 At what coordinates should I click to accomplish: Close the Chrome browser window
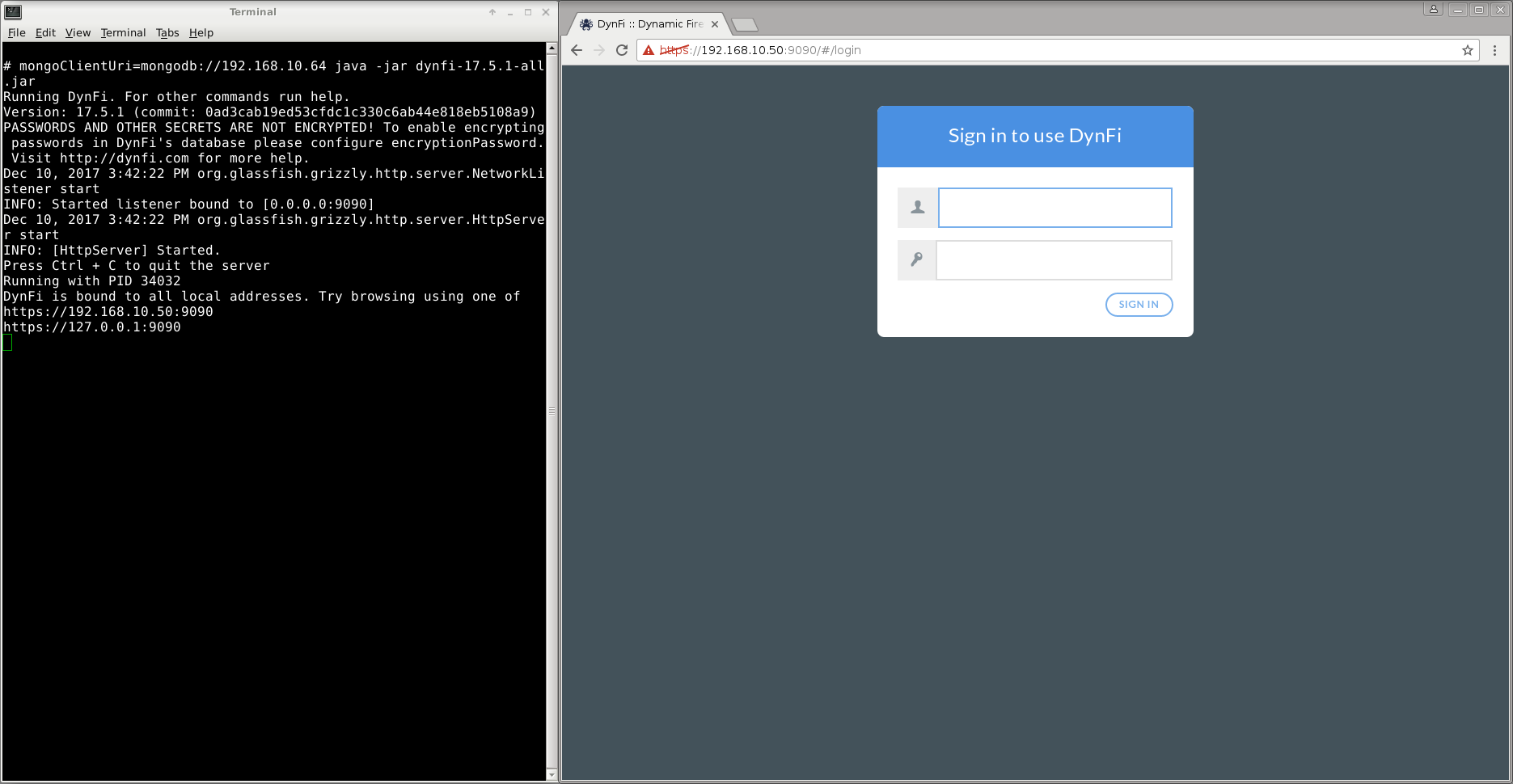point(1500,10)
